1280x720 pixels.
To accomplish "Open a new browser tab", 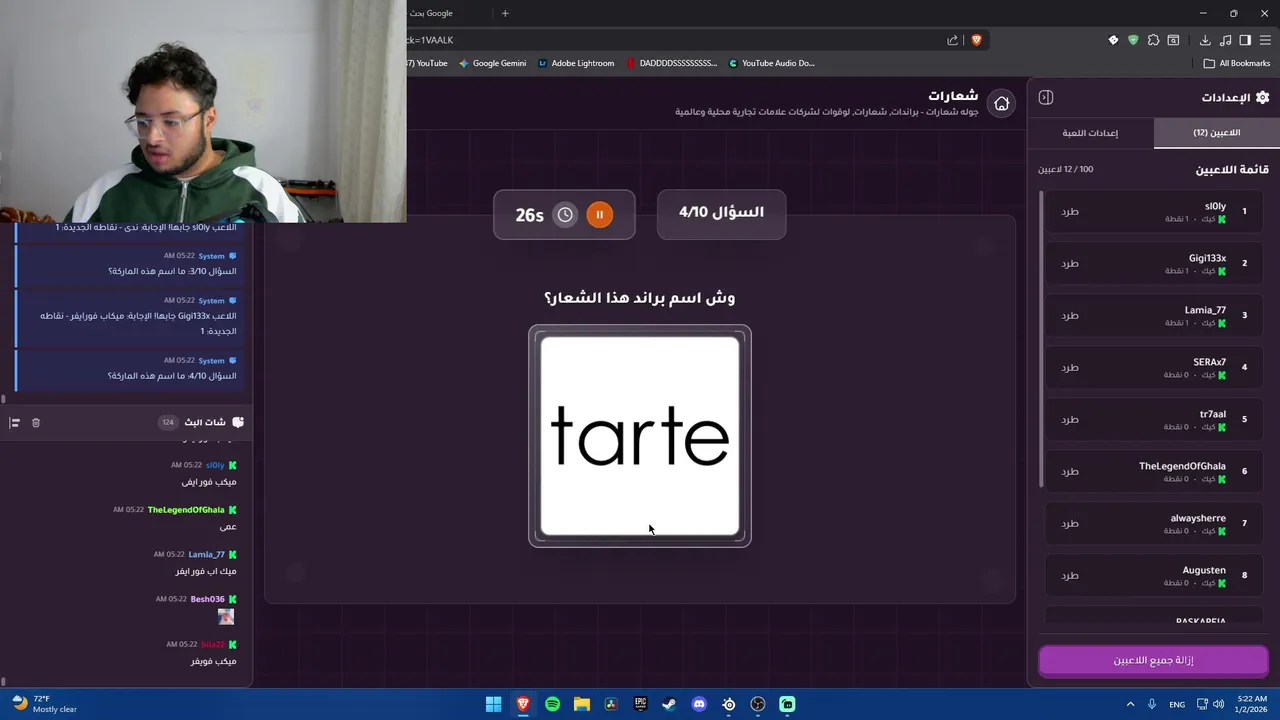I will tap(505, 13).
